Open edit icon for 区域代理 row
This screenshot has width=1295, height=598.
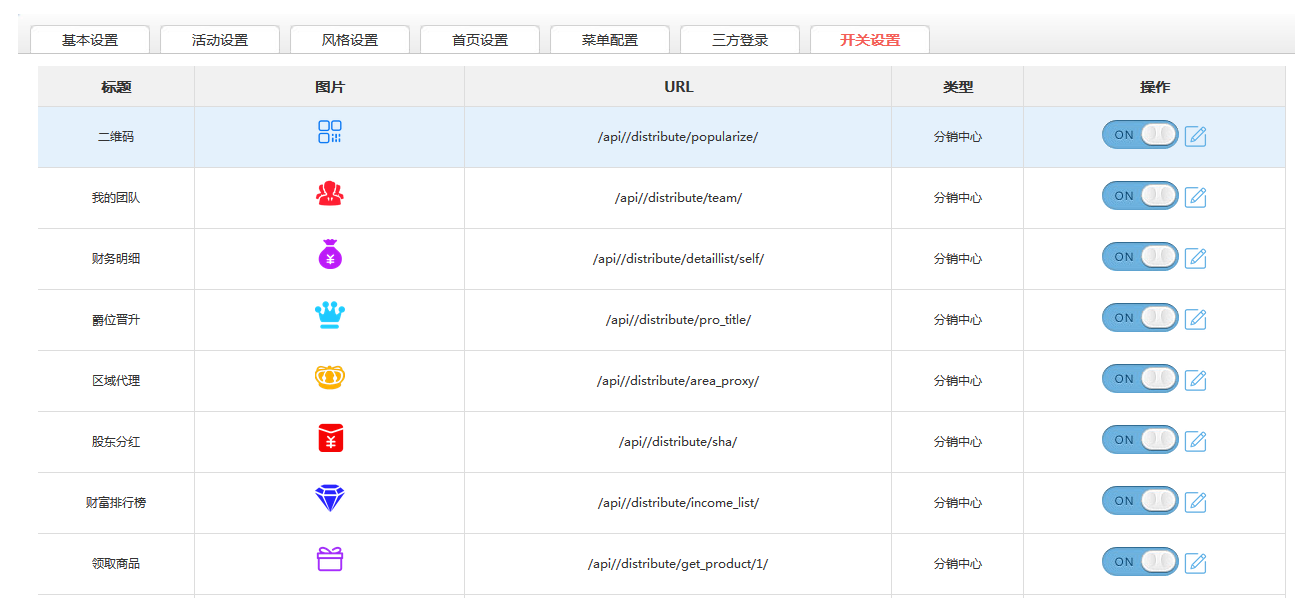click(x=1195, y=380)
